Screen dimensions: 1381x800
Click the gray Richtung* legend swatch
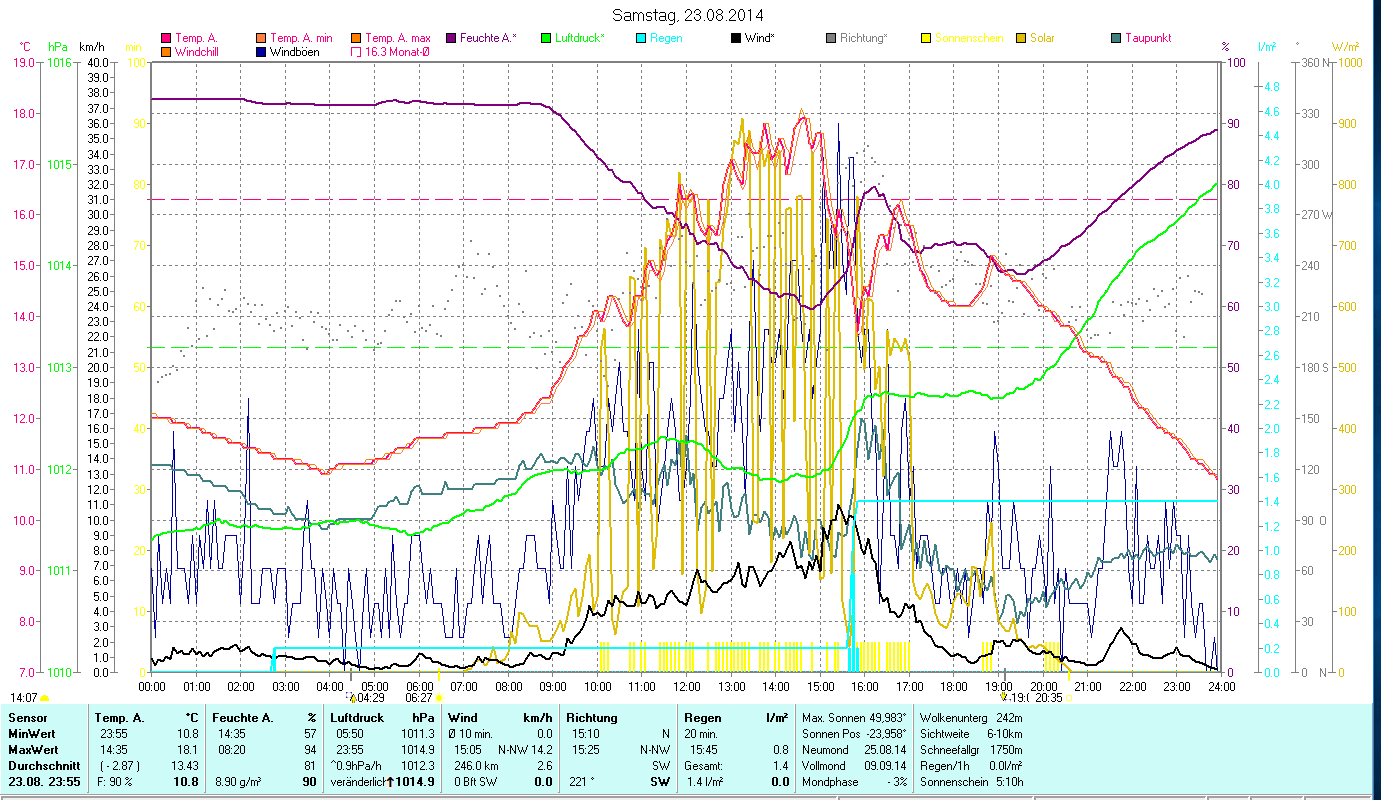point(831,38)
